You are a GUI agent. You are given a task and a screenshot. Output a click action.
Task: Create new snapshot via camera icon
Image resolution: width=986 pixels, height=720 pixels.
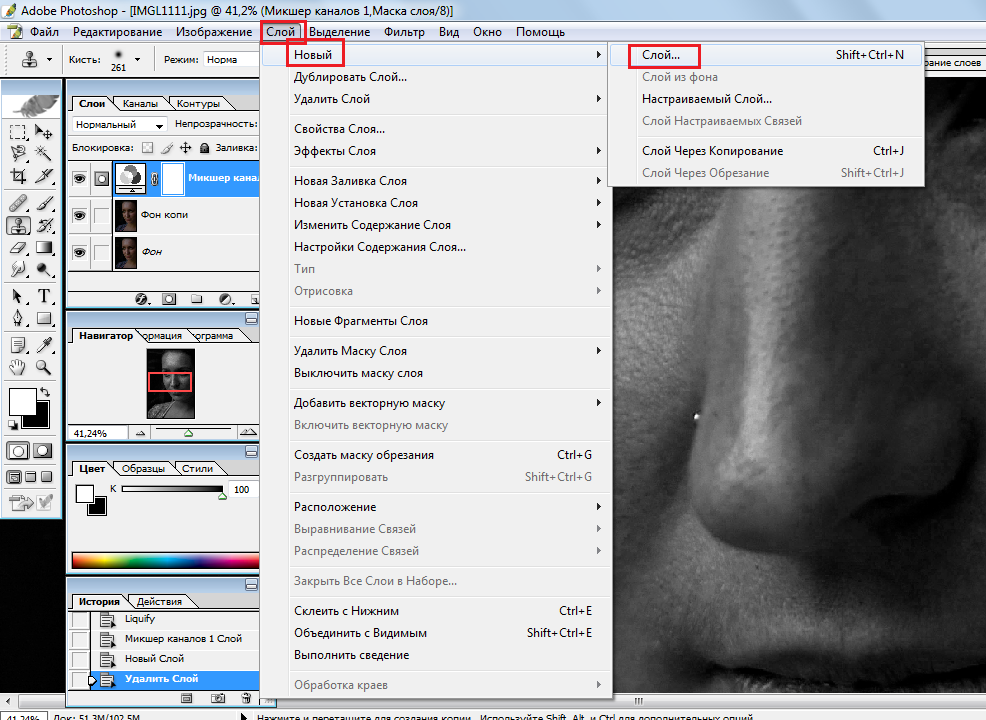(x=218, y=698)
